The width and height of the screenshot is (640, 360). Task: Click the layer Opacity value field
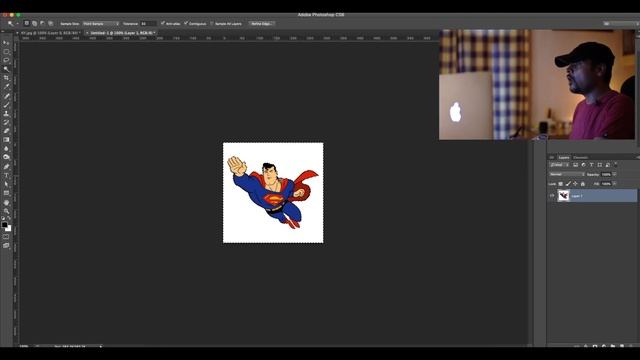(x=606, y=174)
